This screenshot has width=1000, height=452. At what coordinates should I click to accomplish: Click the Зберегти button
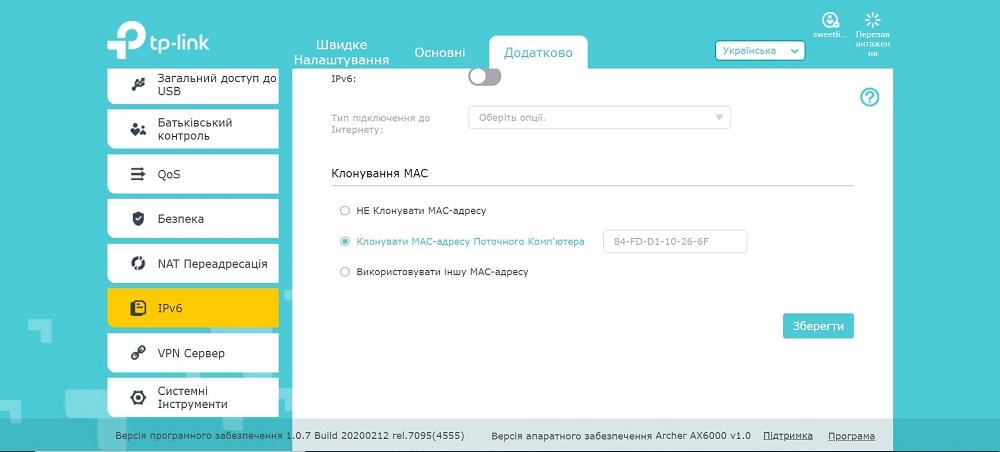[x=818, y=326]
